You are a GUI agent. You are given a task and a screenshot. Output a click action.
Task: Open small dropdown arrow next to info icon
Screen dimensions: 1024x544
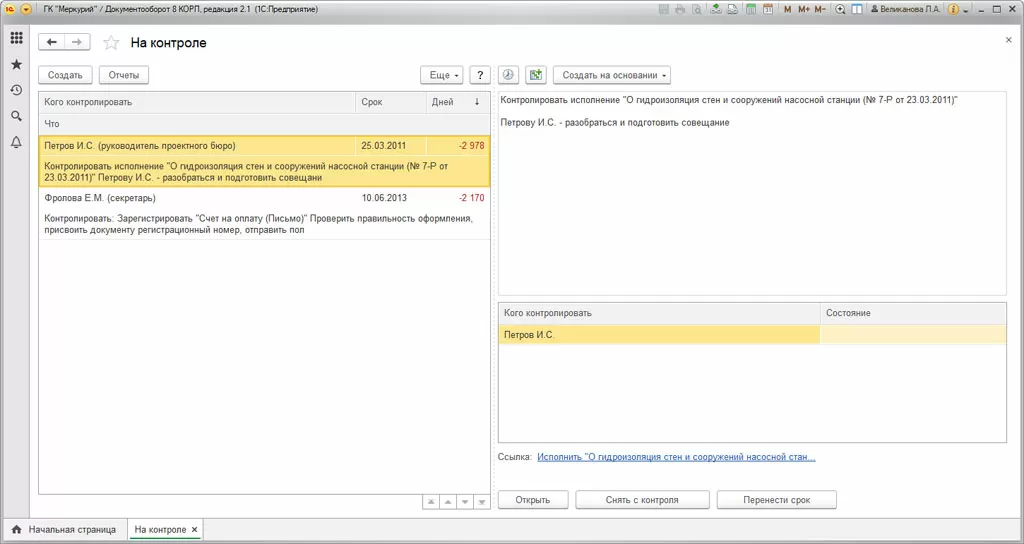pos(965,10)
